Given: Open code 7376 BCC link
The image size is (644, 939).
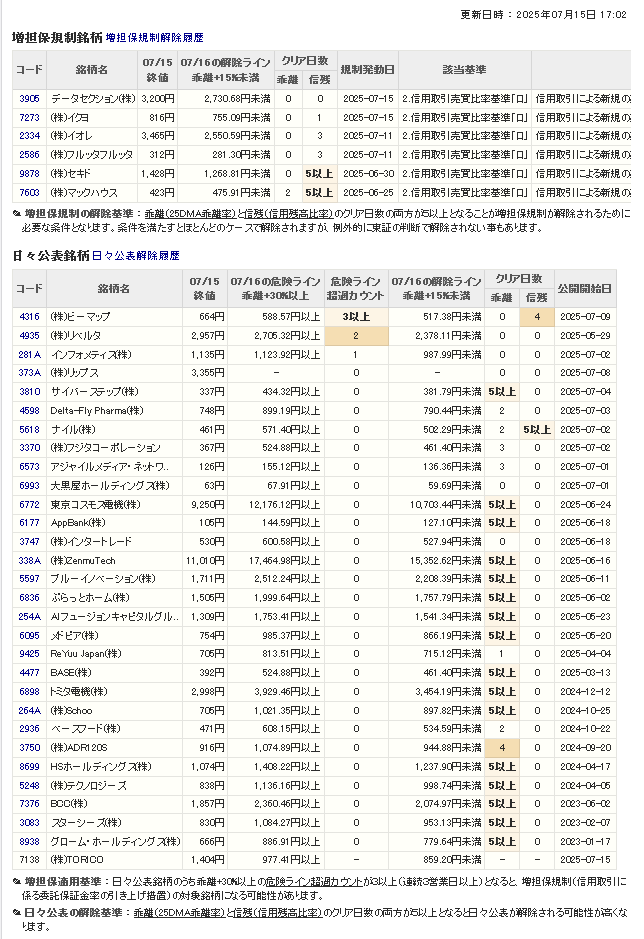Looking at the screenshot, I should click(x=29, y=804).
